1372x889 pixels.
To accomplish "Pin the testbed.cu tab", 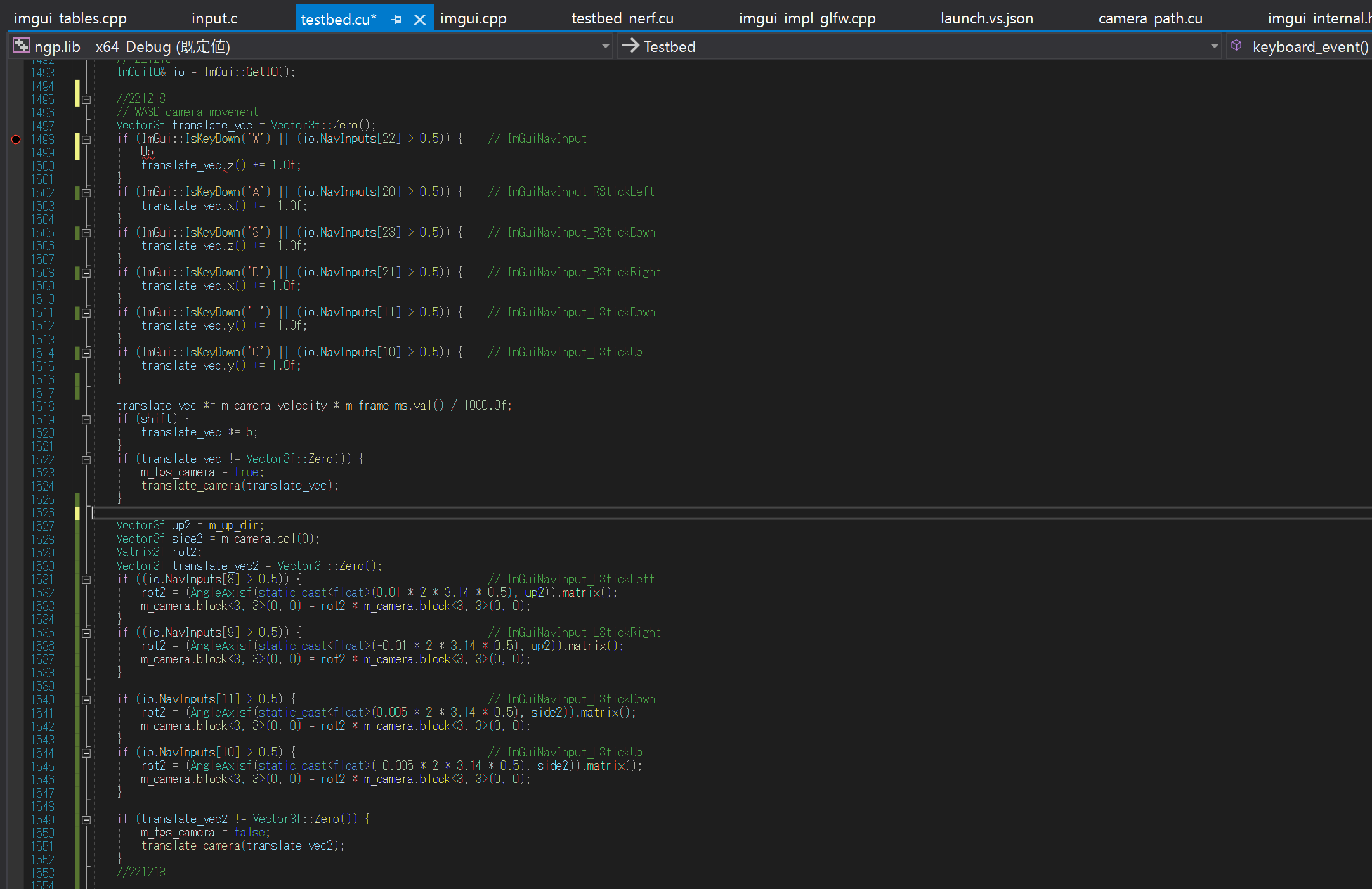I will pos(396,20).
